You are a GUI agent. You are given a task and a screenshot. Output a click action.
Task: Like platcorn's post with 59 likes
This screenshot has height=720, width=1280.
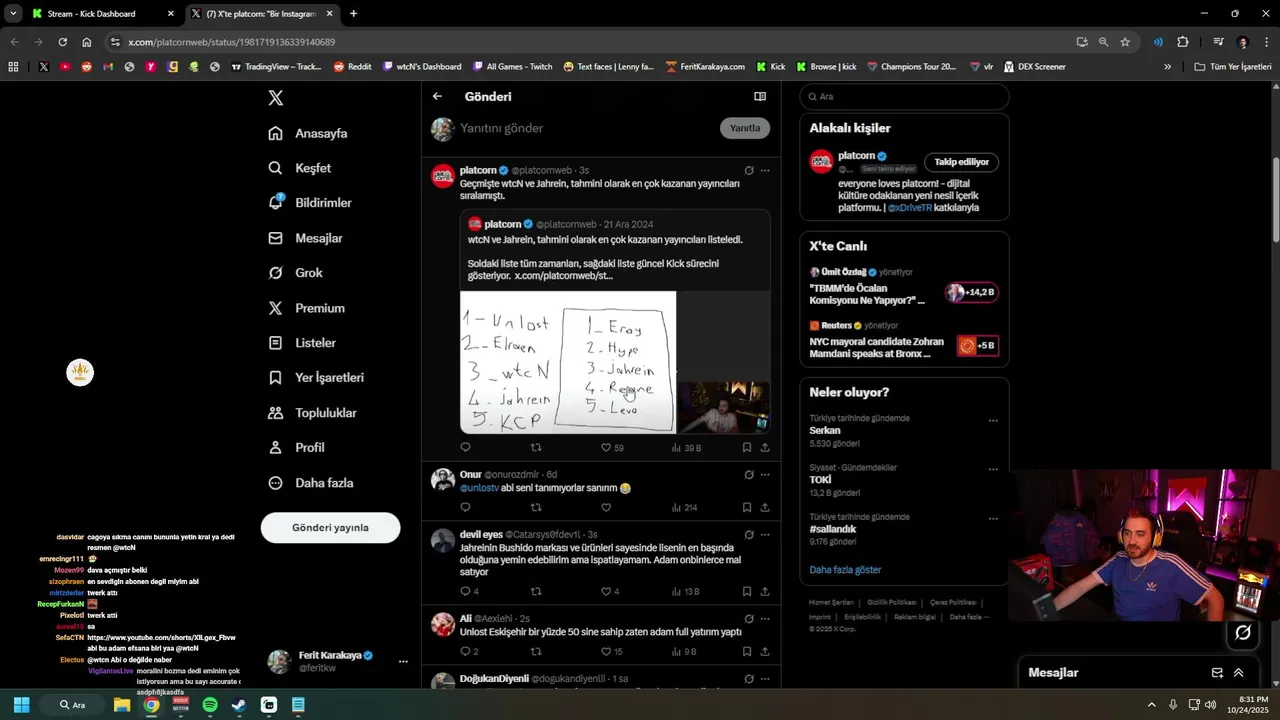(x=612, y=448)
